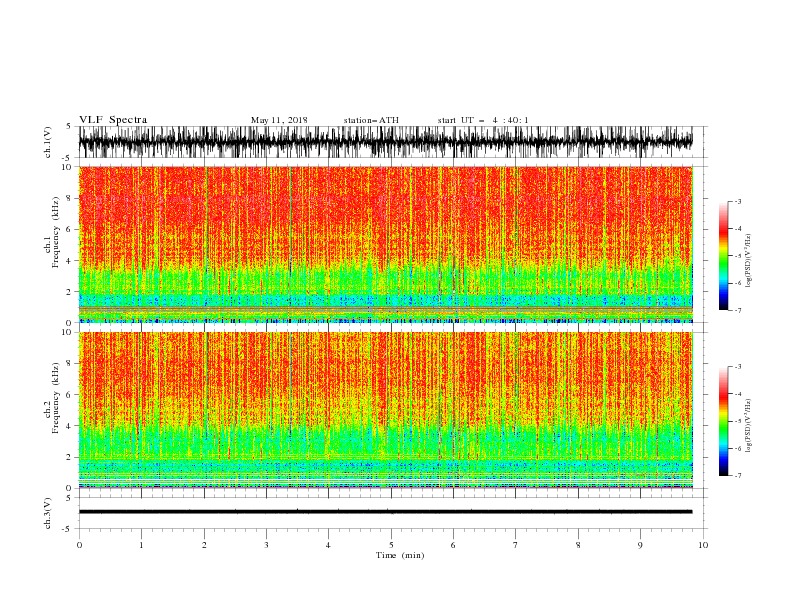Click the "station=ATH" header label
The height and width of the screenshot is (612, 792).
(371, 120)
